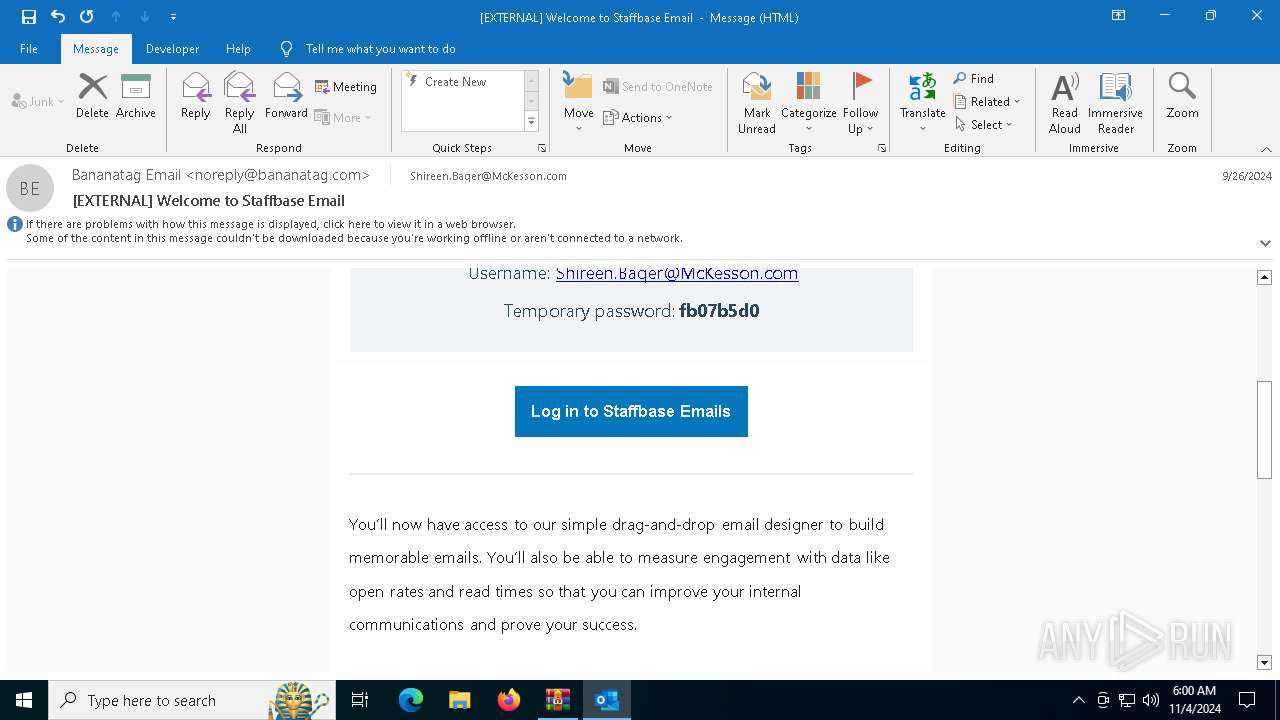1280x720 pixels.
Task: Click the taskbar search box
Action: pos(190,700)
